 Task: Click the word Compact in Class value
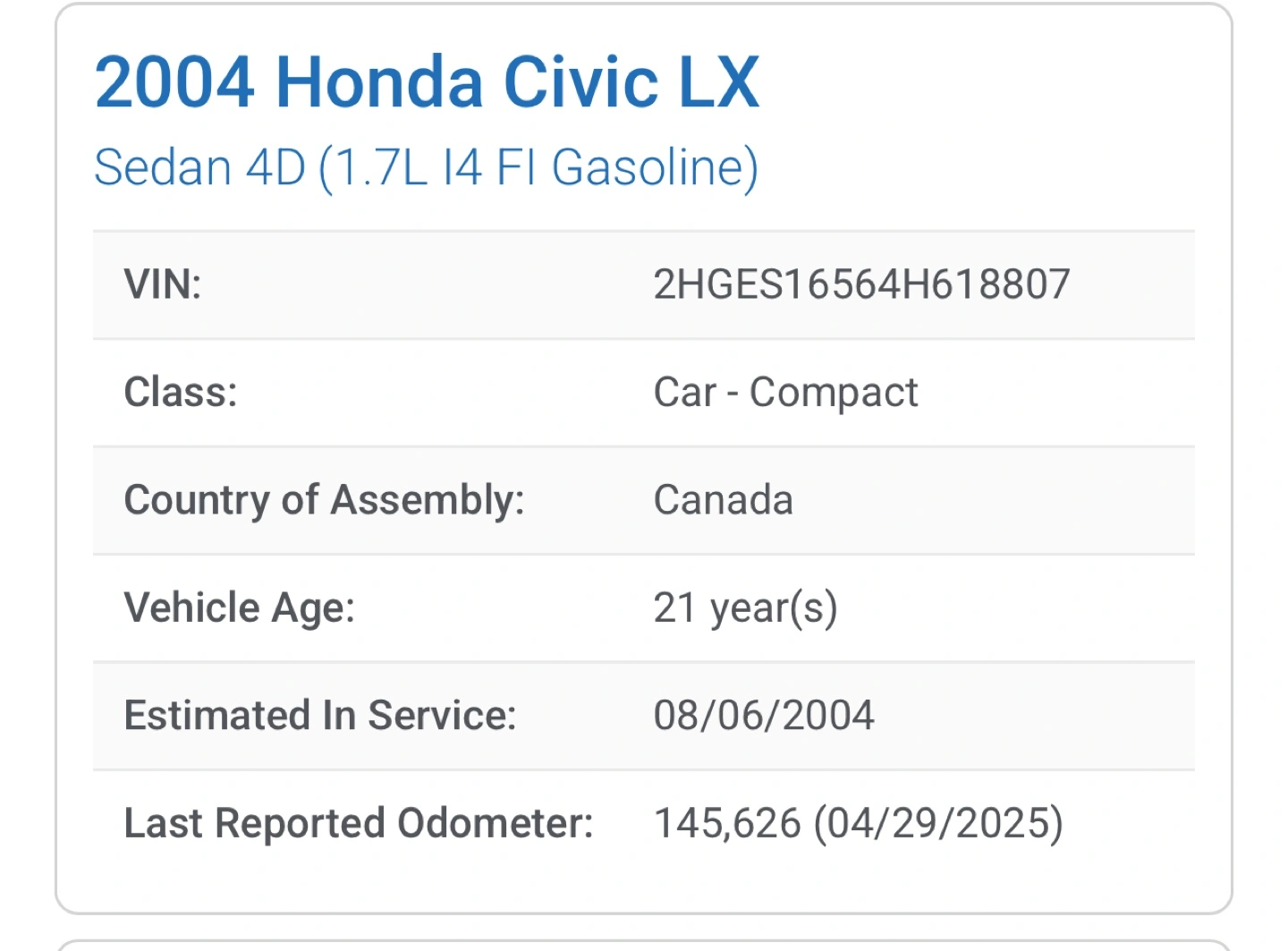click(x=834, y=392)
